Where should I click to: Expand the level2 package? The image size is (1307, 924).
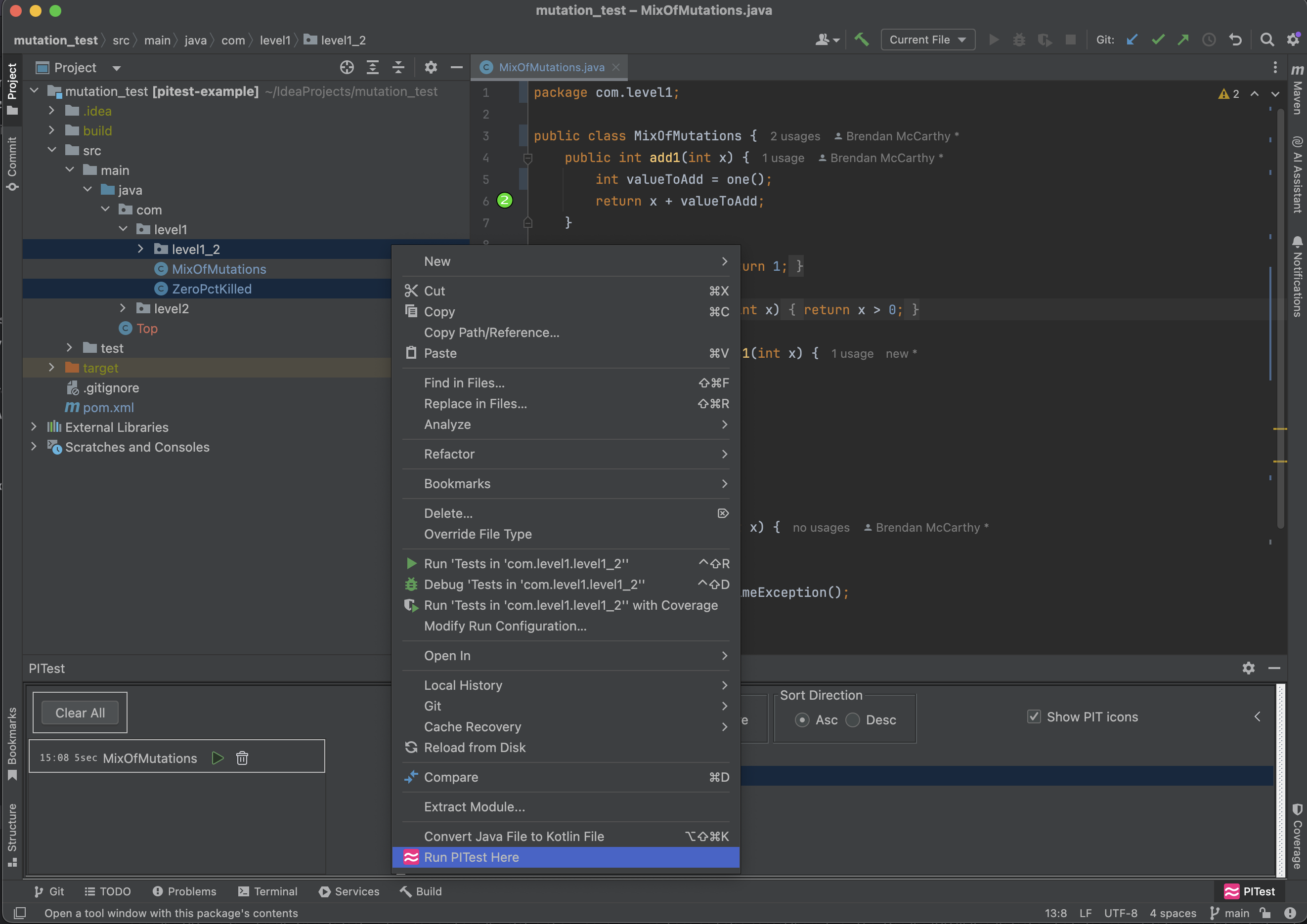point(123,308)
